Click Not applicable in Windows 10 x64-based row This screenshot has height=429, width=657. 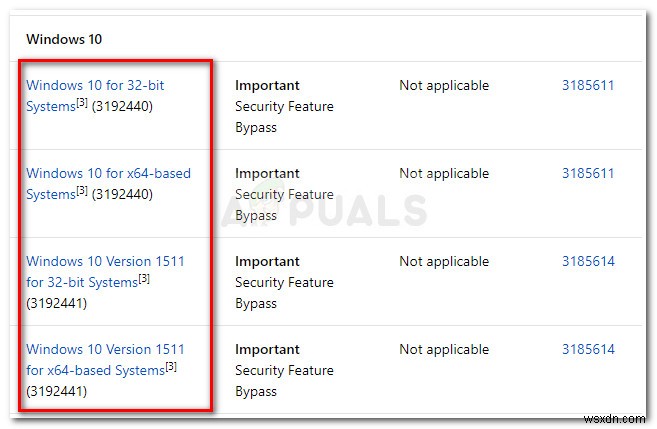click(x=444, y=174)
